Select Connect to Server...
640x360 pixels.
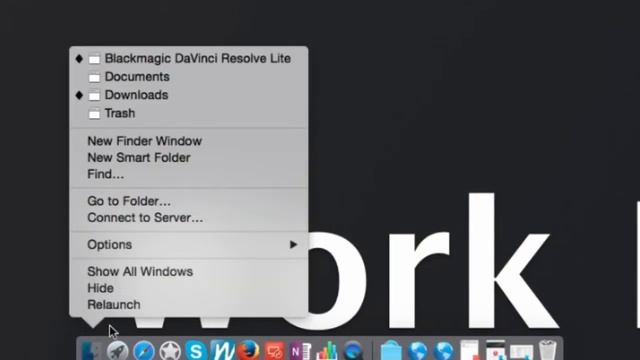click(189, 218)
